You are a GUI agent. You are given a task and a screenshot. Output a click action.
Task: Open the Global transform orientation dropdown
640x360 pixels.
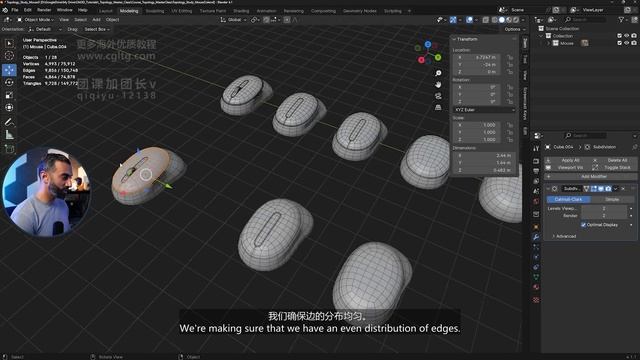click(x=233, y=20)
